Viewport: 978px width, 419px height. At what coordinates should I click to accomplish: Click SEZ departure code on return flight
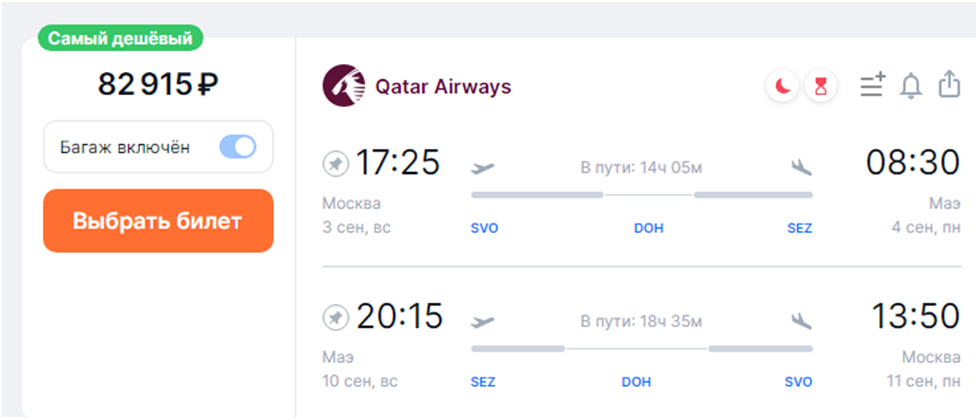[x=483, y=382]
